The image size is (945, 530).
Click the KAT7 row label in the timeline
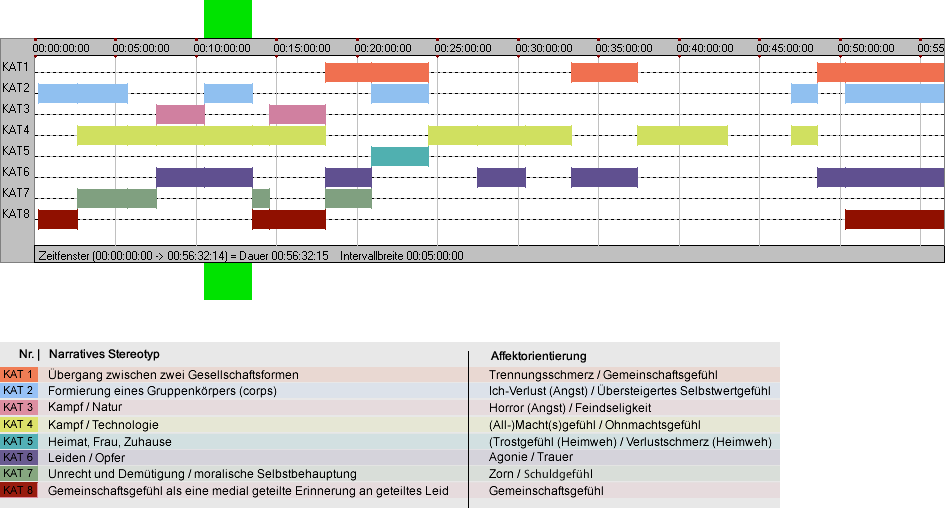click(x=16, y=193)
